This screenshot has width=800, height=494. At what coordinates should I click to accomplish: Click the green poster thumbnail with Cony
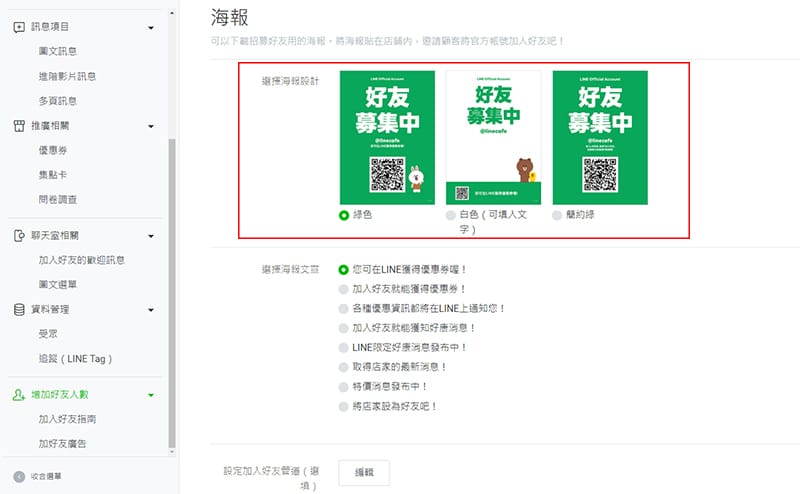point(387,137)
